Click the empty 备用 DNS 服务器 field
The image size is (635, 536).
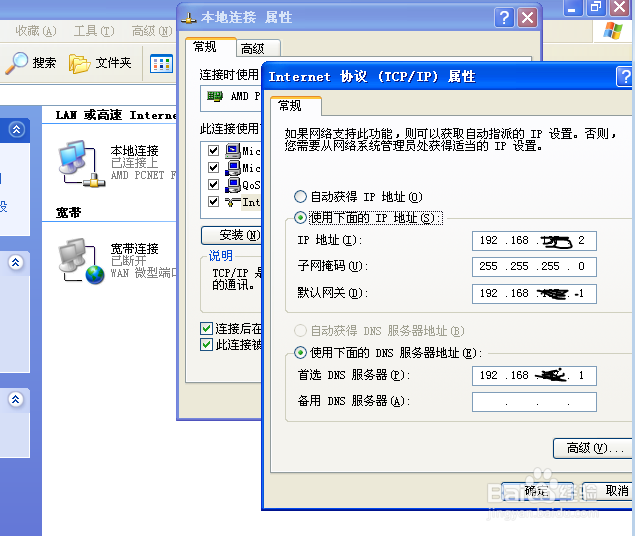tap(534, 402)
